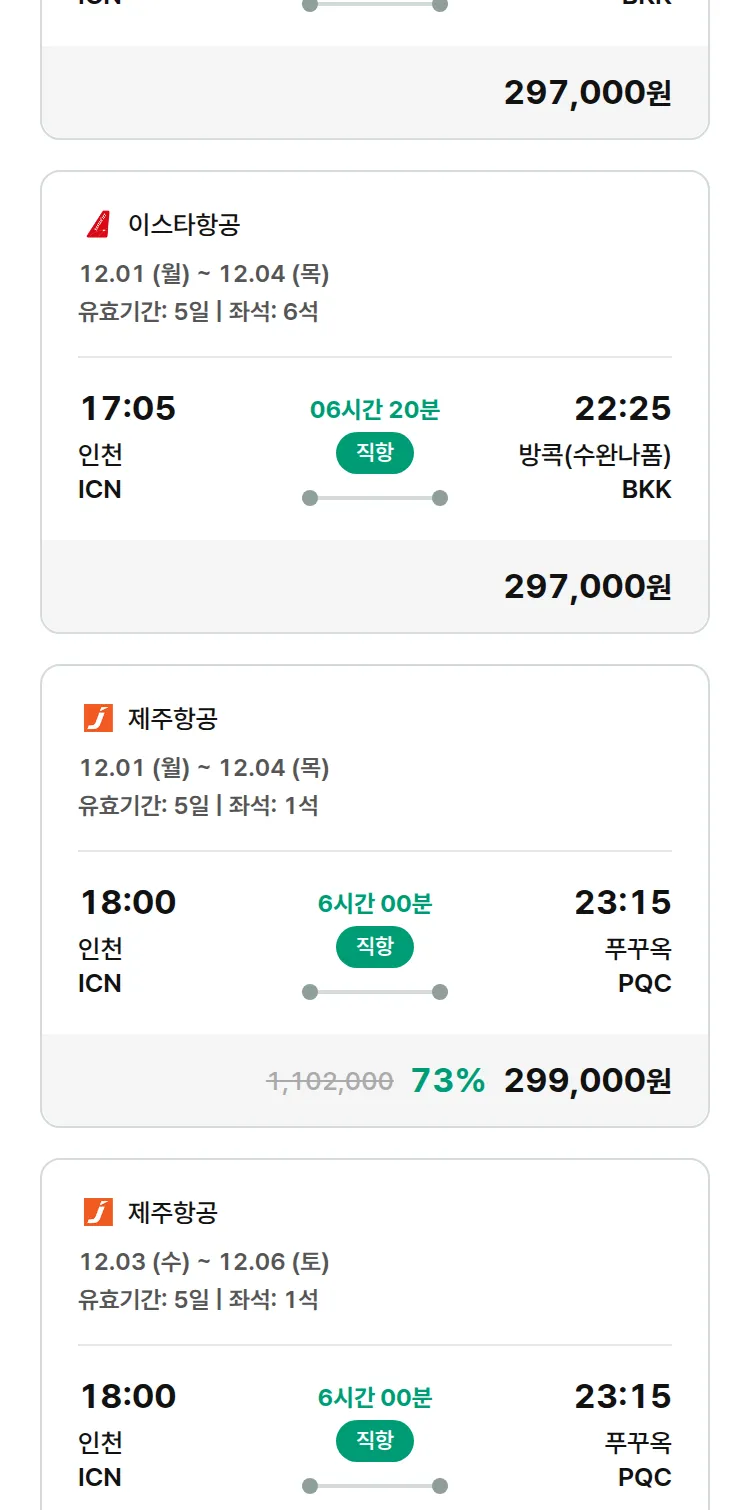This screenshot has width=750, height=1510.
Task: Tap 직항 badge on 12.03 Phu Quoc flight
Action: [375, 1441]
